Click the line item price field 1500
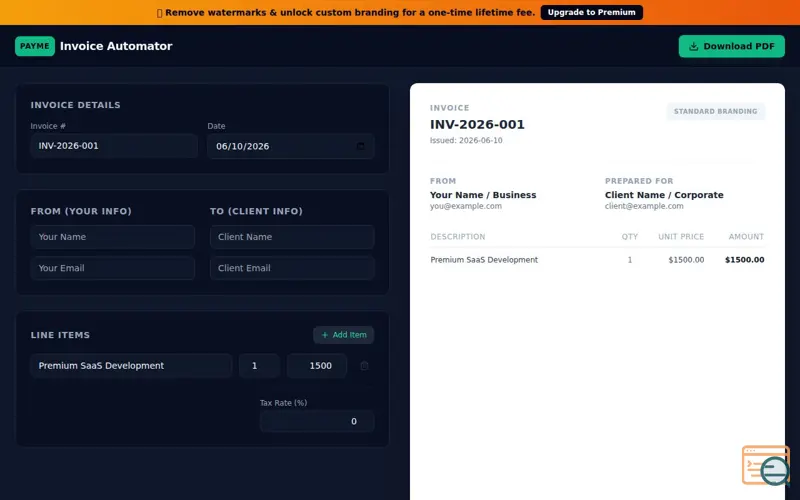 pos(317,366)
